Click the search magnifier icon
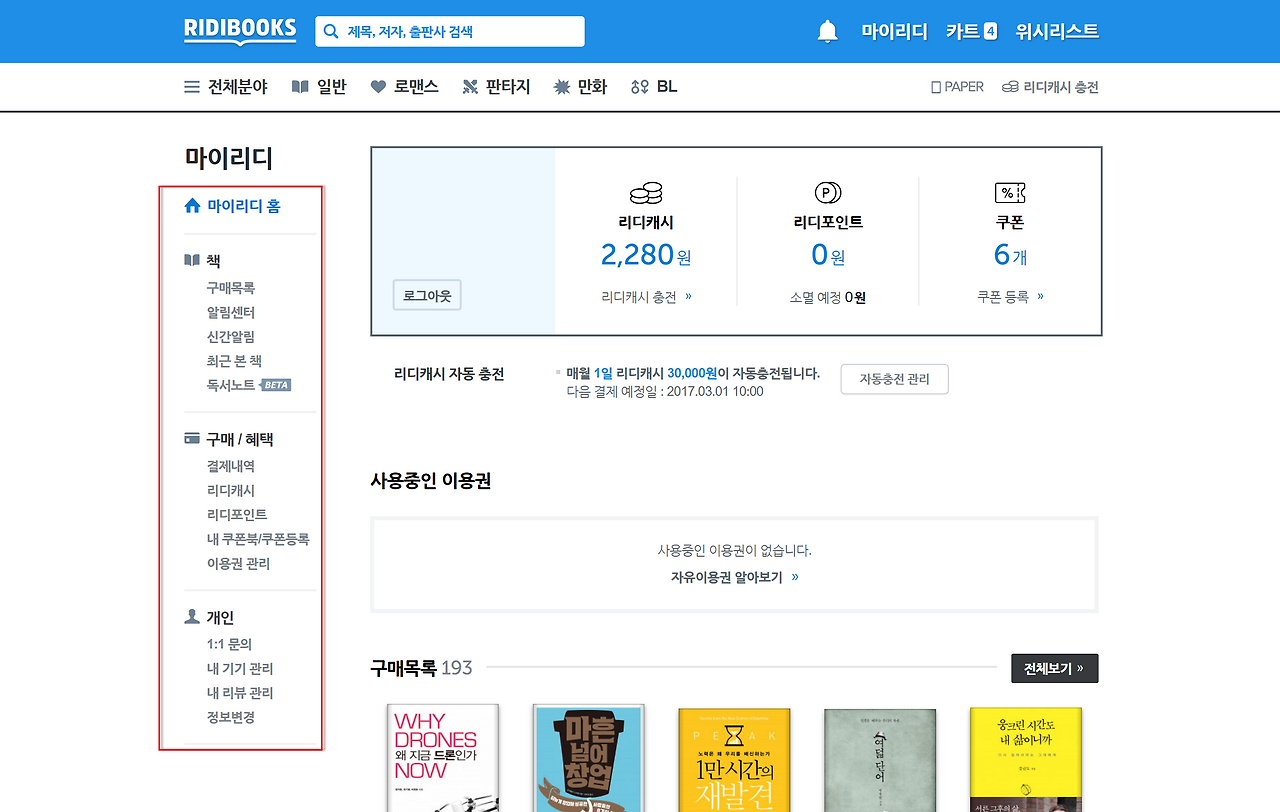Screen dimensions: 1280x812 tap(331, 31)
